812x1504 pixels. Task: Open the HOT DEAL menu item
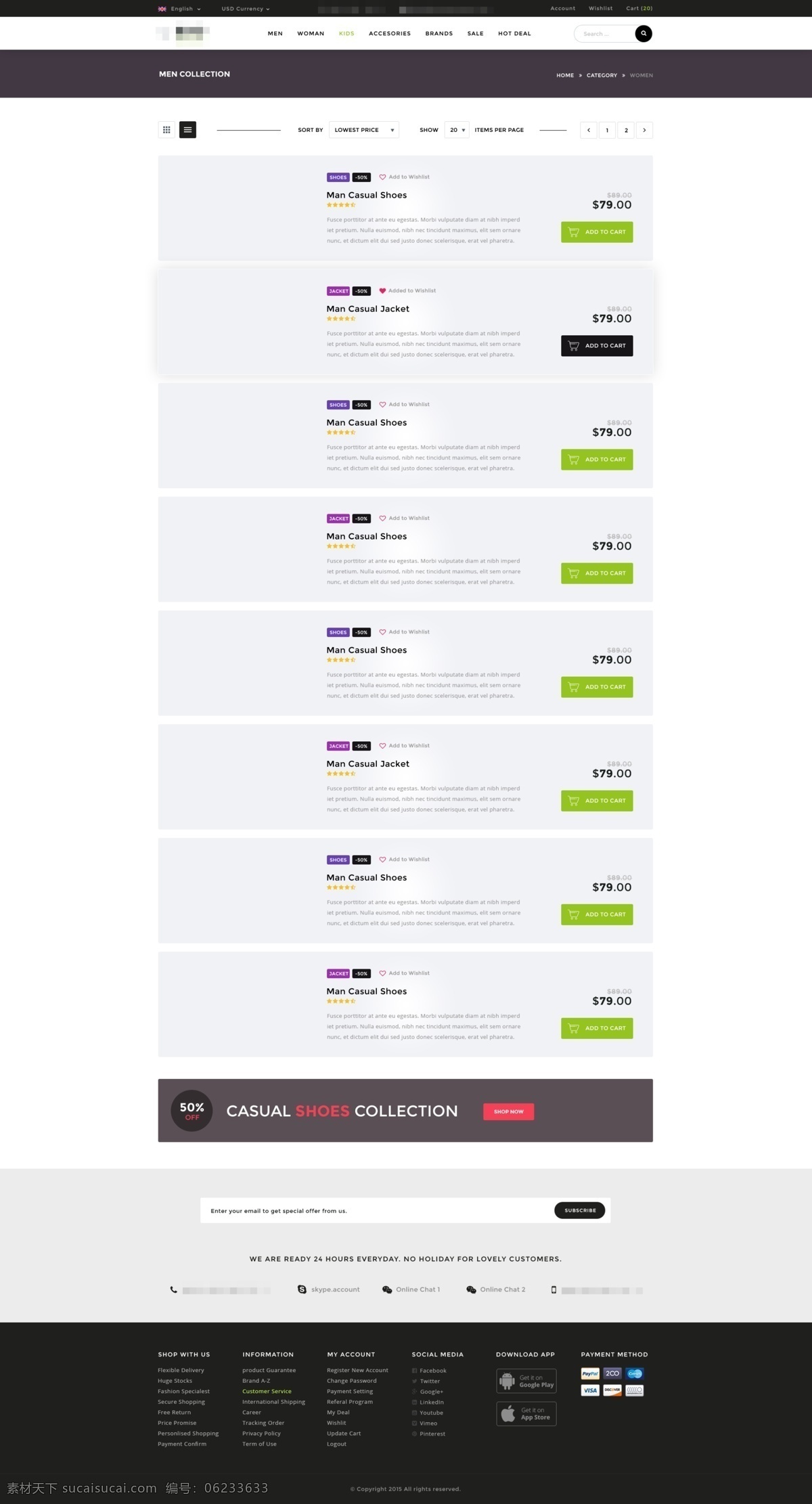coord(514,33)
